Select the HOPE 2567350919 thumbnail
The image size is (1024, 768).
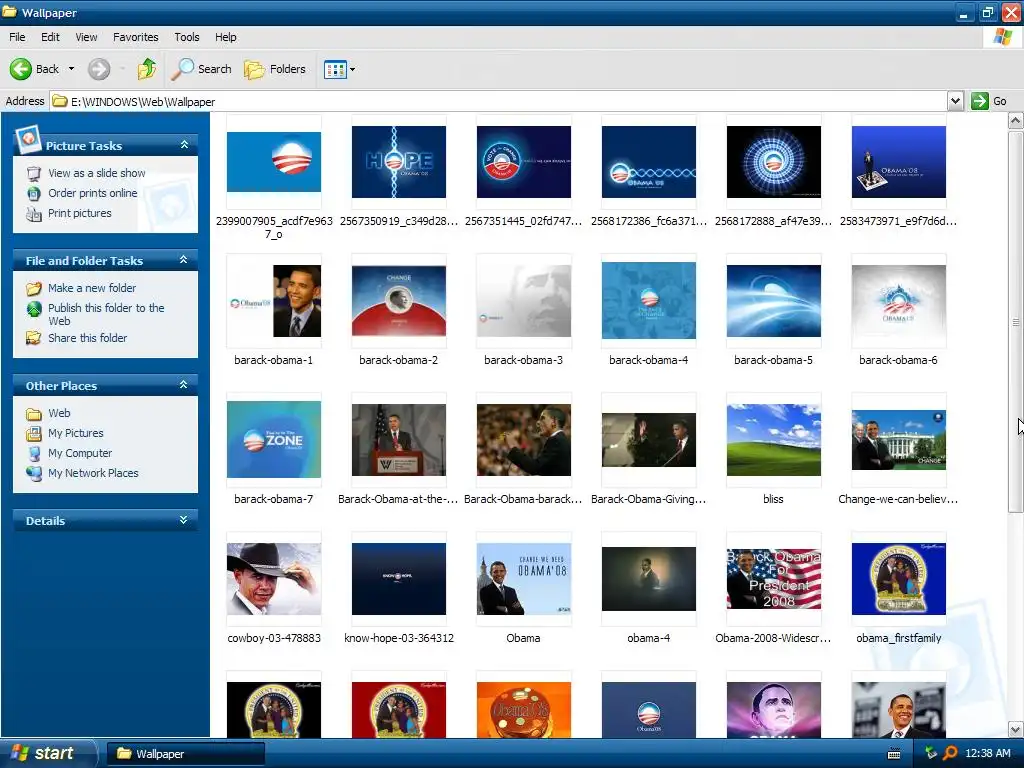click(x=399, y=162)
